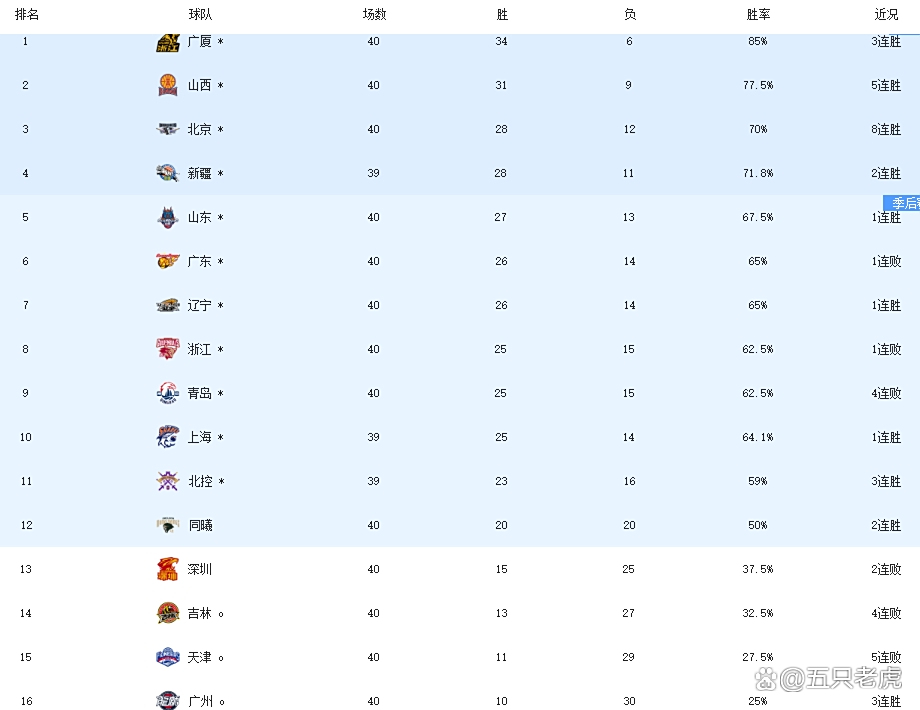
Task: Click the Xinjiang (新疆) team logo
Action: (167, 174)
